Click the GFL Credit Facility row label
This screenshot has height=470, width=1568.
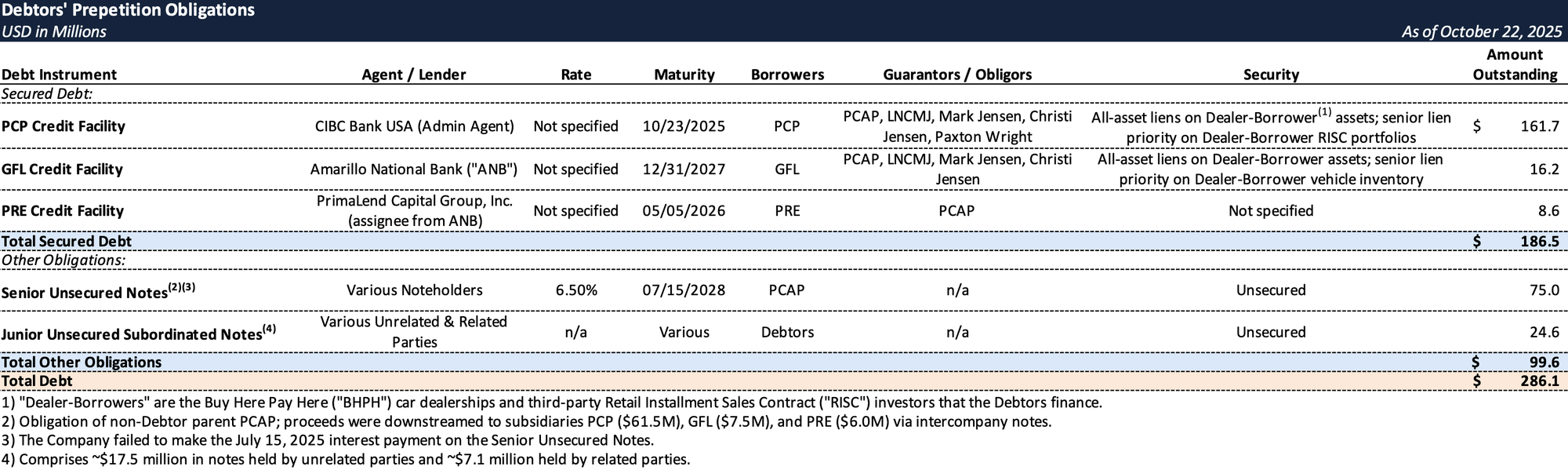point(62,169)
